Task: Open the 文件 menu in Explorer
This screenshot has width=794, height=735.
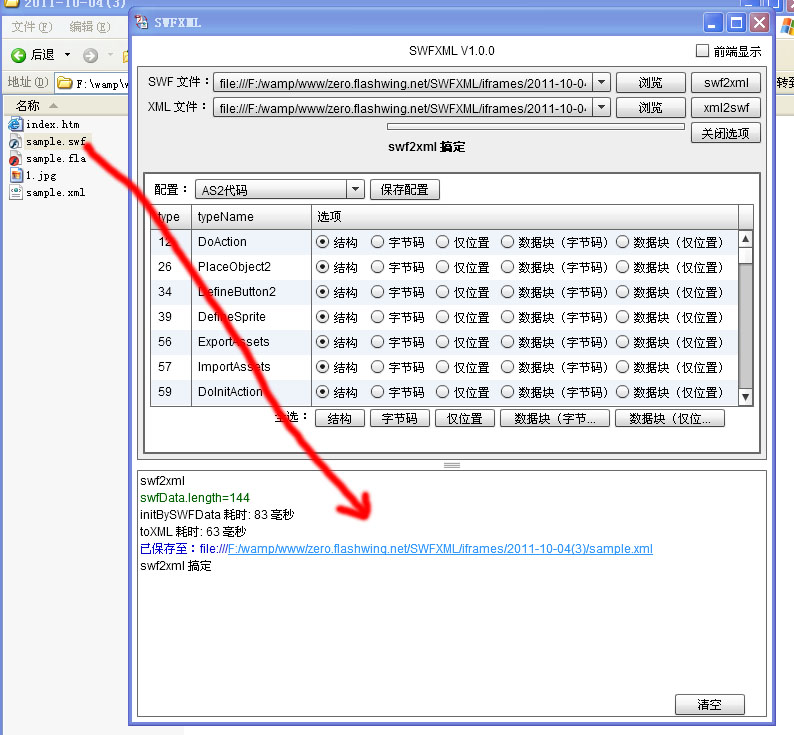Action: 31,27
